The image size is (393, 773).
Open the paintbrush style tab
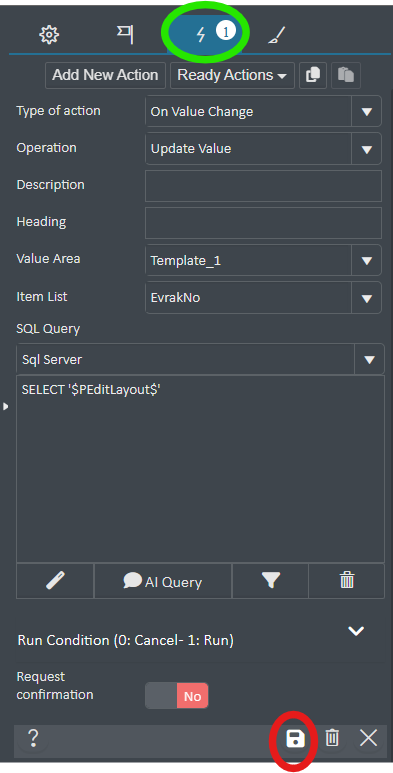click(x=277, y=35)
